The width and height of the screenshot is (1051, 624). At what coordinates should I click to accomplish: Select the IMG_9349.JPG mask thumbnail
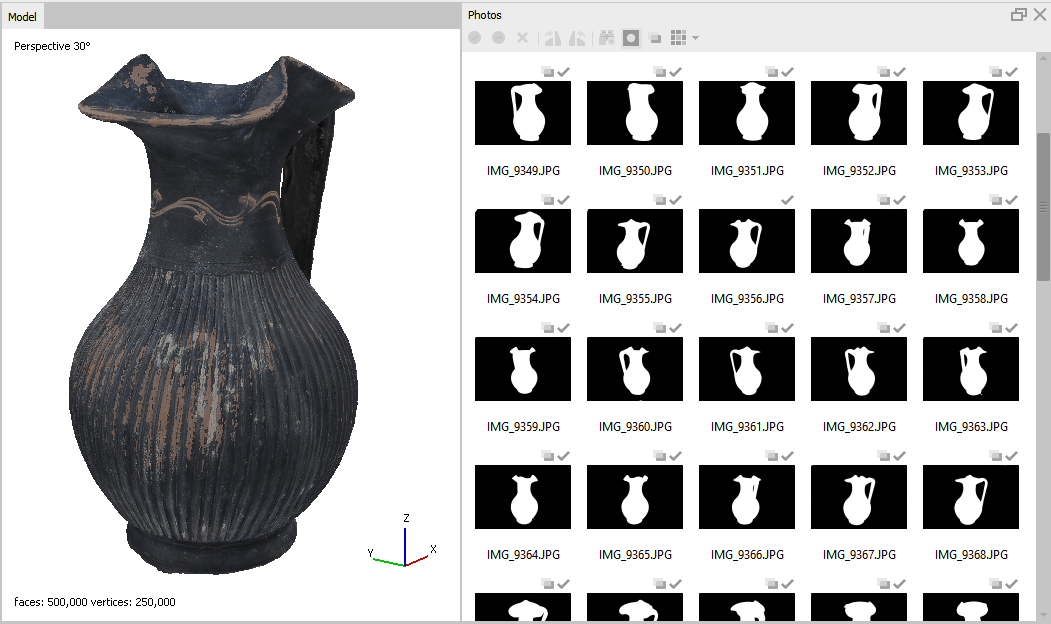(x=523, y=113)
